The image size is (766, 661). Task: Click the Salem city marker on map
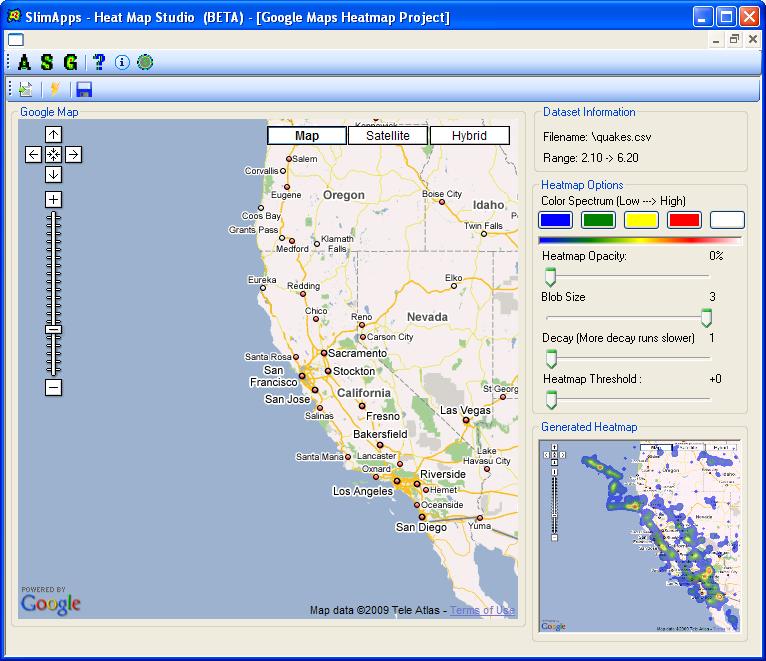[289, 159]
